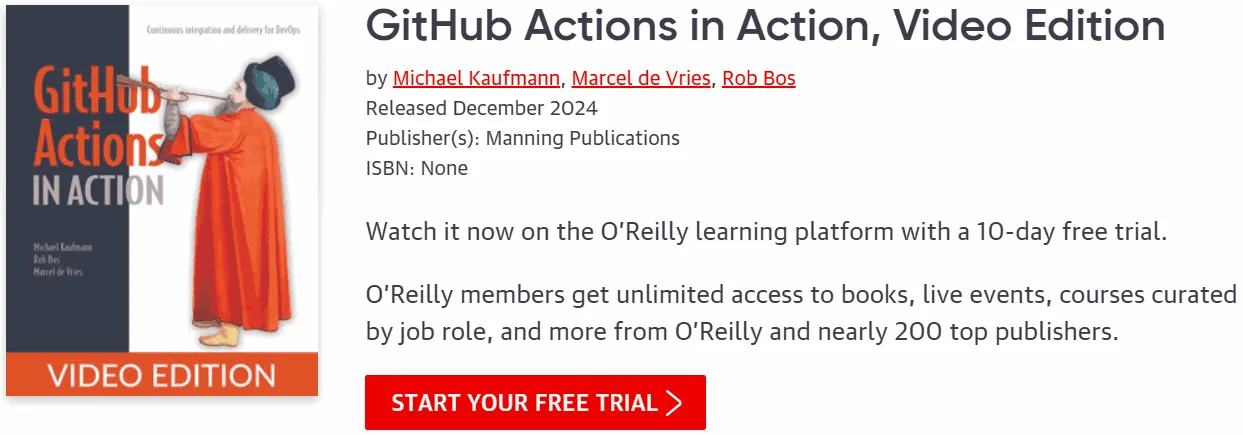Click the orange VIDEO EDITION banner on the cover
Viewport: 1243px width, 435px height.
click(162, 375)
